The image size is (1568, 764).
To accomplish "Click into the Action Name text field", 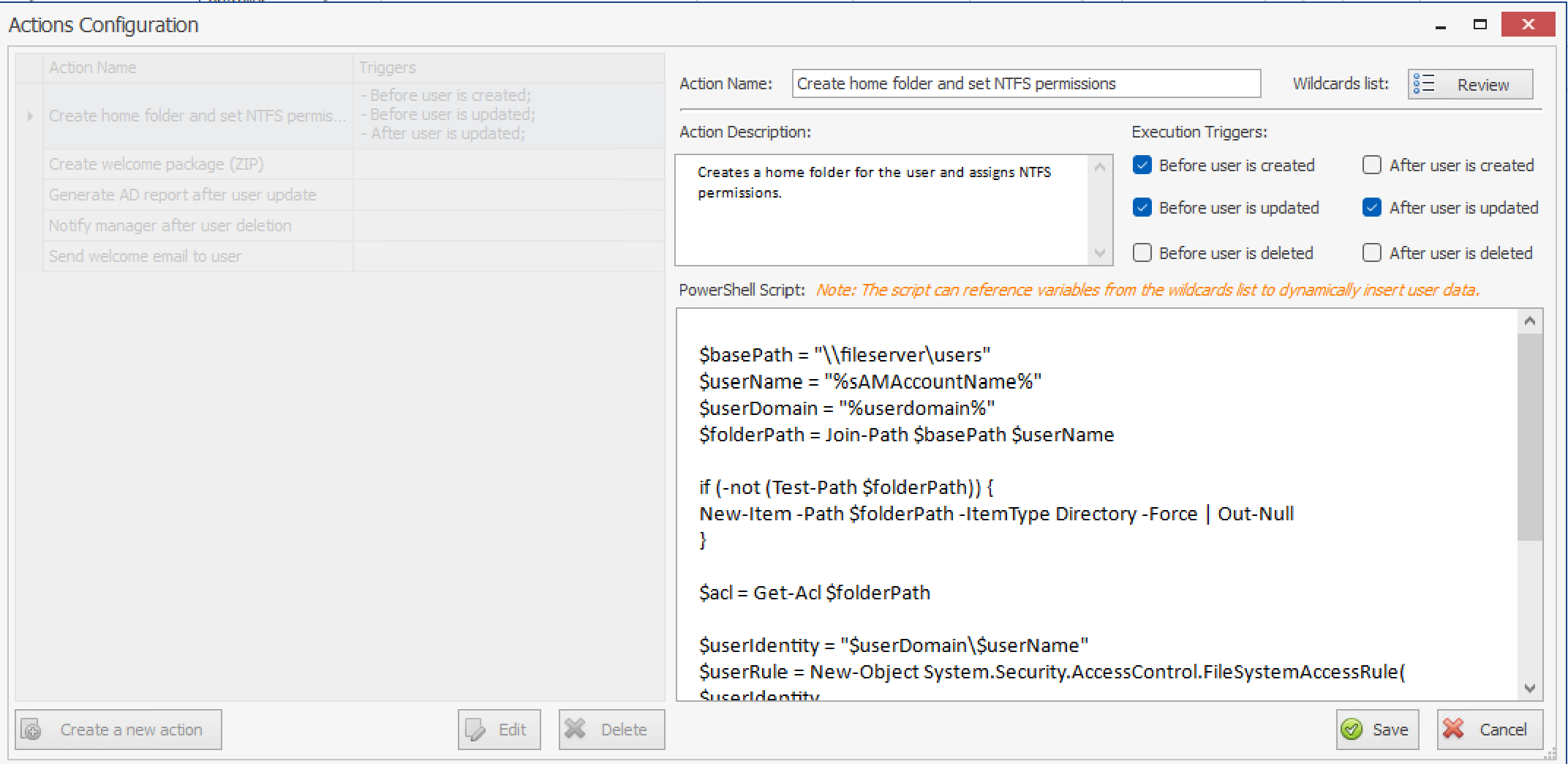I will pos(1026,83).
